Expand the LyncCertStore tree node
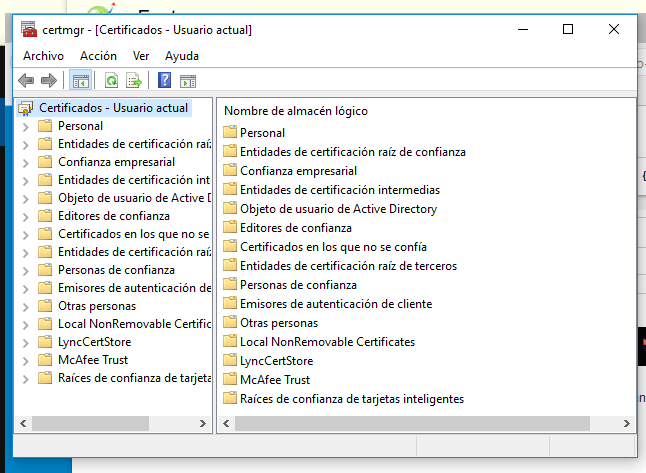This screenshot has height=473, width=646. point(26,343)
